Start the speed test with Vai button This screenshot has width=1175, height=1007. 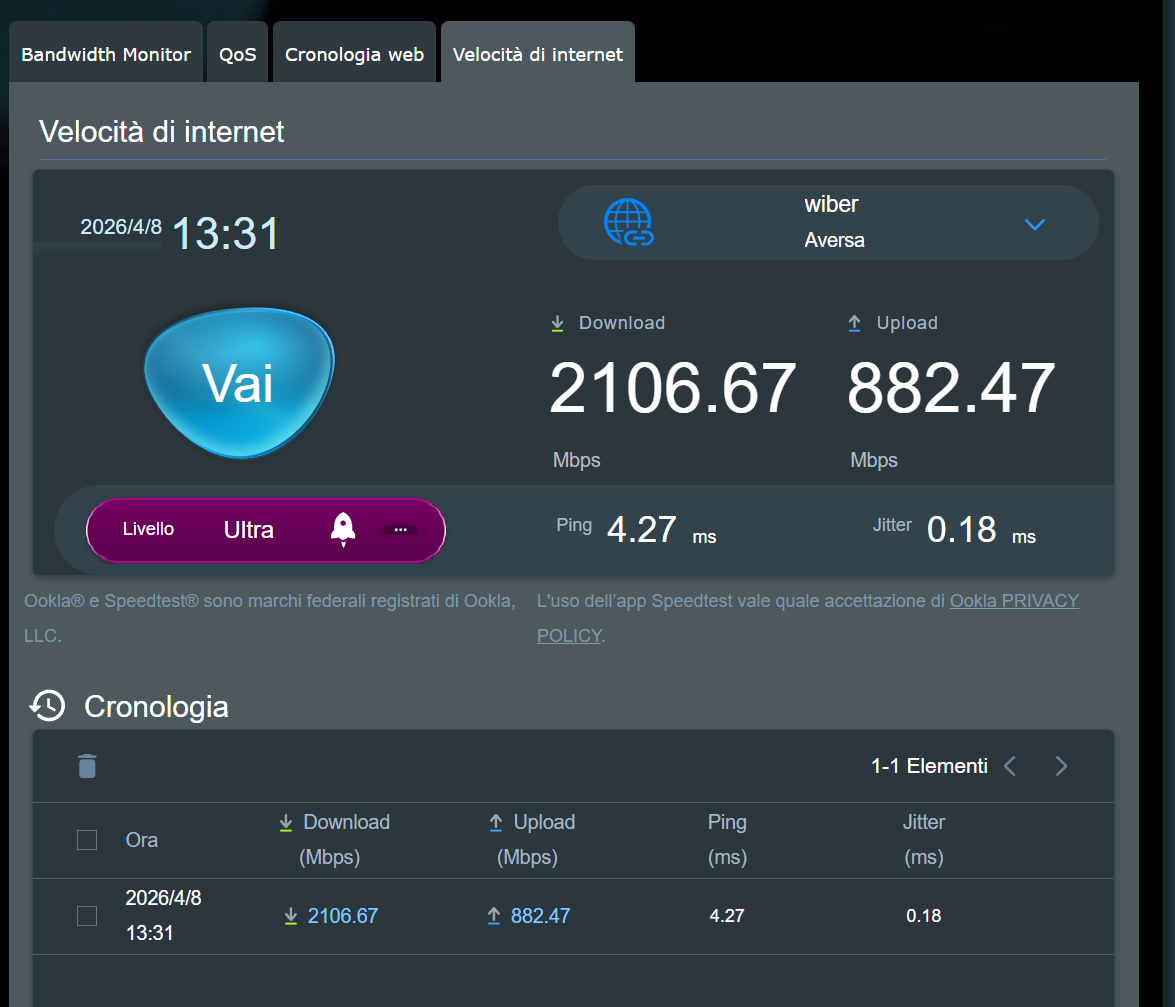pos(239,382)
